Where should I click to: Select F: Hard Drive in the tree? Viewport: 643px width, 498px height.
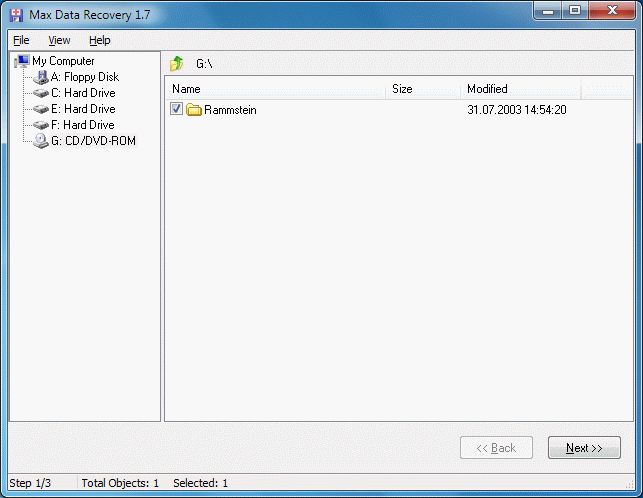point(82,125)
